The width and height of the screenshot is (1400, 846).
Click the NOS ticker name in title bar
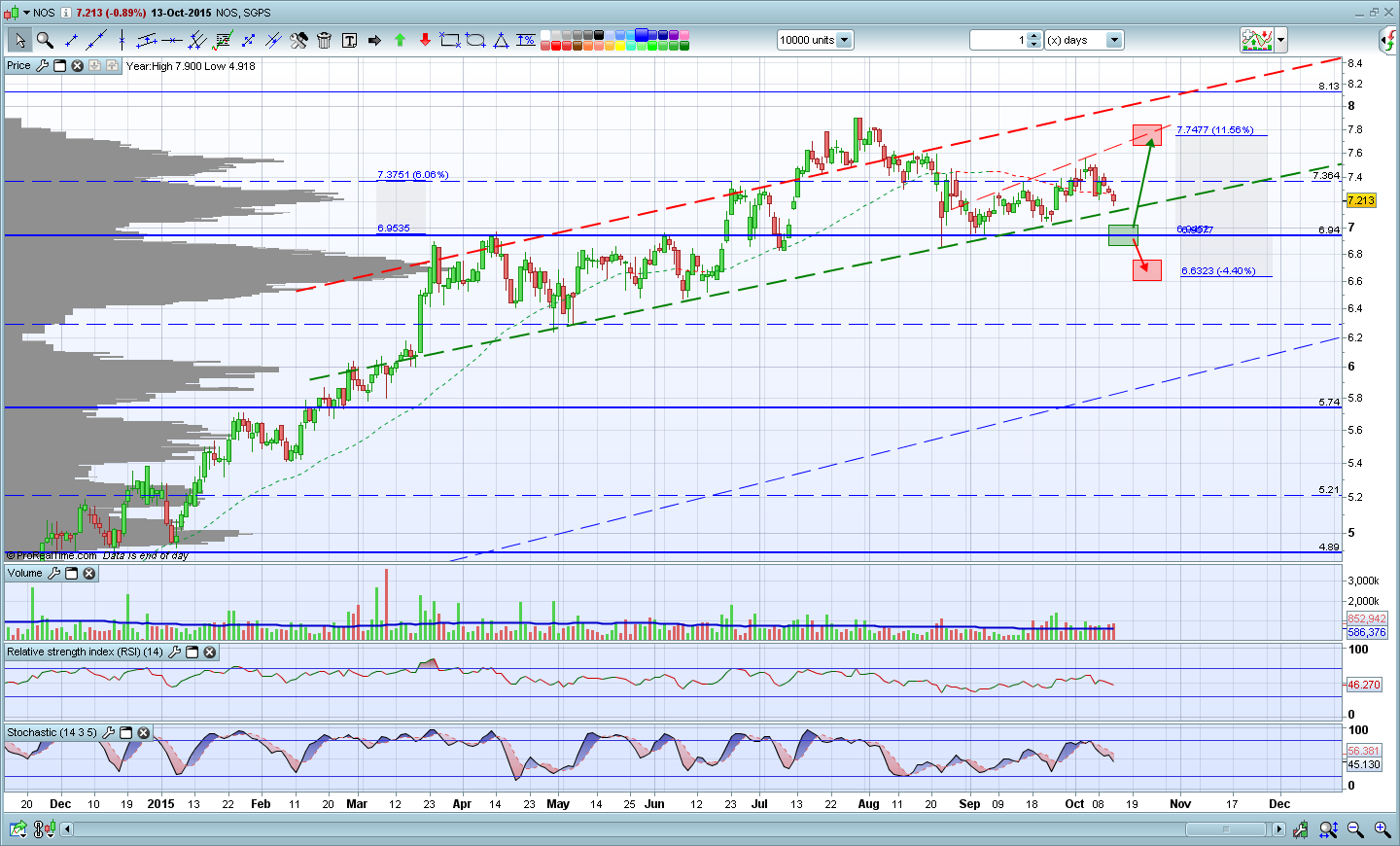click(x=45, y=13)
